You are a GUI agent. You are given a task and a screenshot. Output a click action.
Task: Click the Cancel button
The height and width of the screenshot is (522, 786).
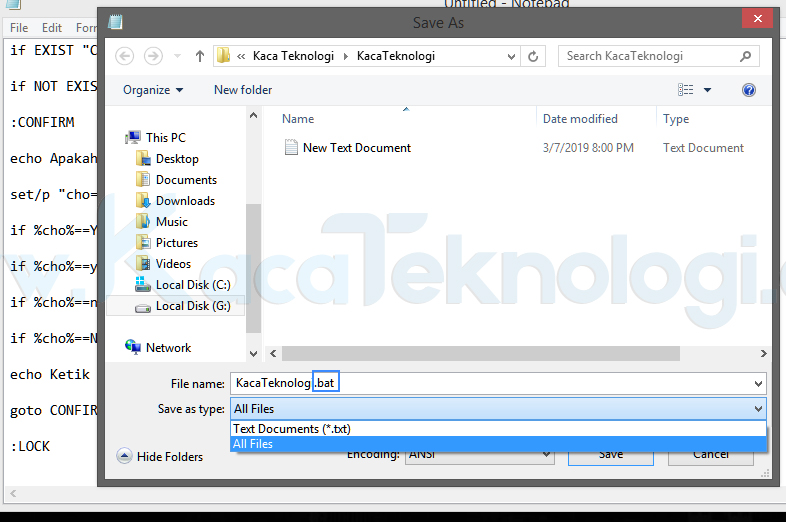pos(710,456)
